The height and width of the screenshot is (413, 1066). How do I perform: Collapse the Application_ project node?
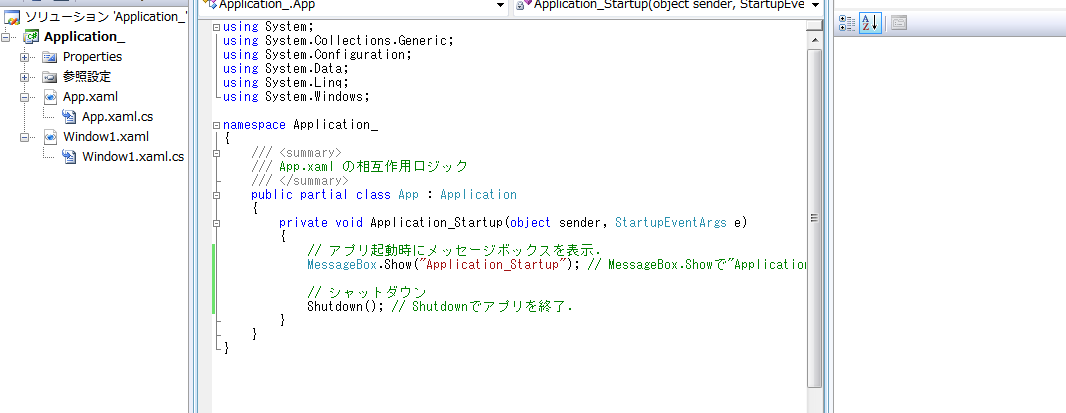[6, 37]
